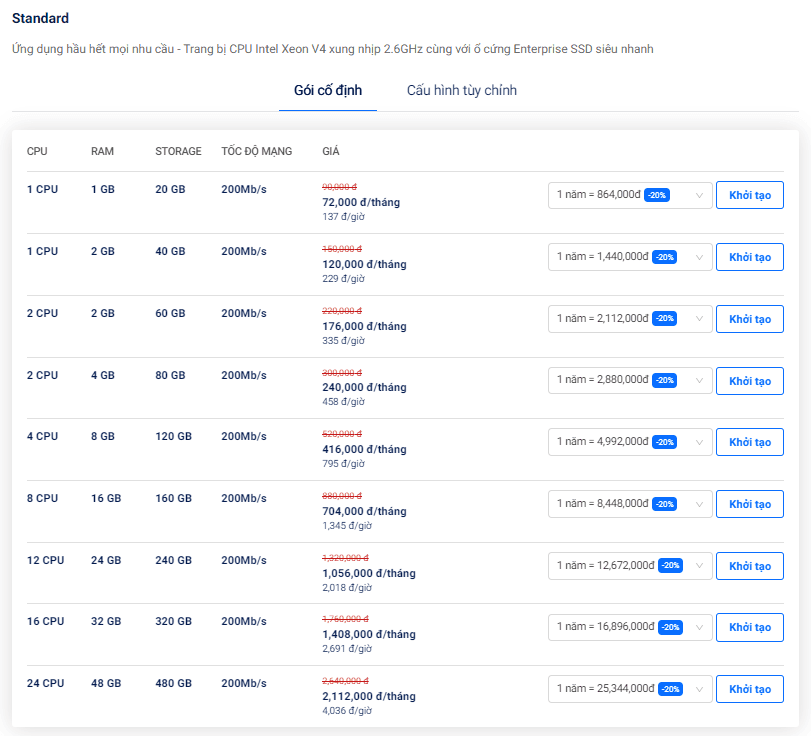This screenshot has width=811, height=736.
Task: Click the 32 GB RAM cell
Action: [x=106, y=621]
